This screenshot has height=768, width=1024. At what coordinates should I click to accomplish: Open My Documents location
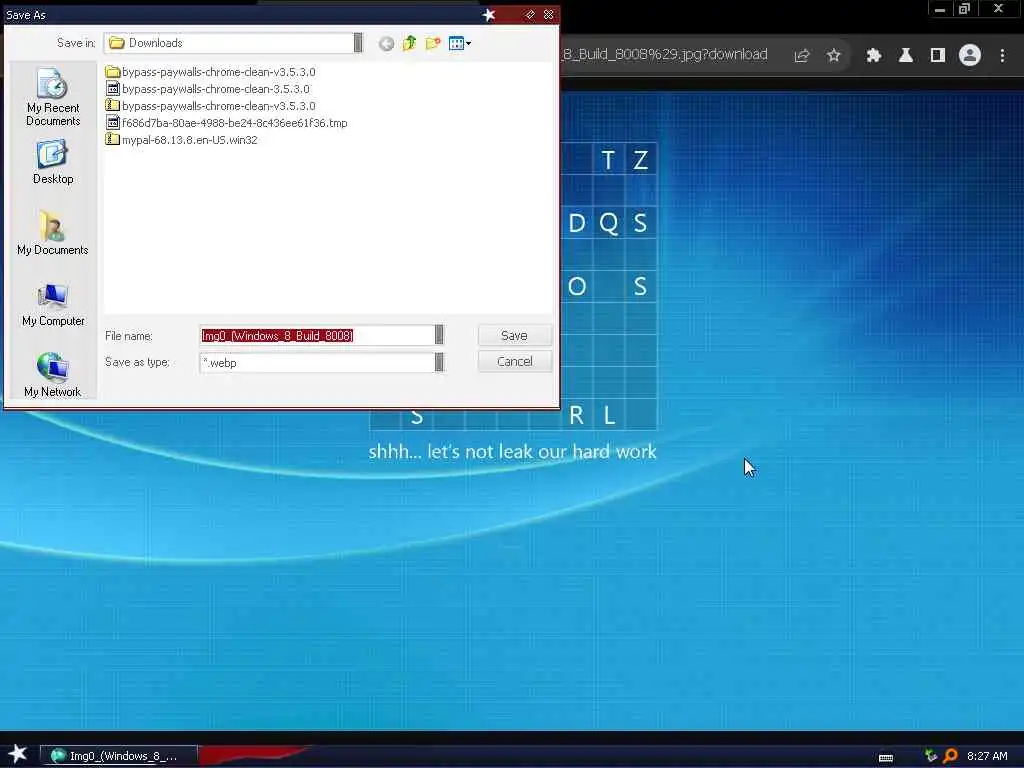pyautogui.click(x=53, y=233)
